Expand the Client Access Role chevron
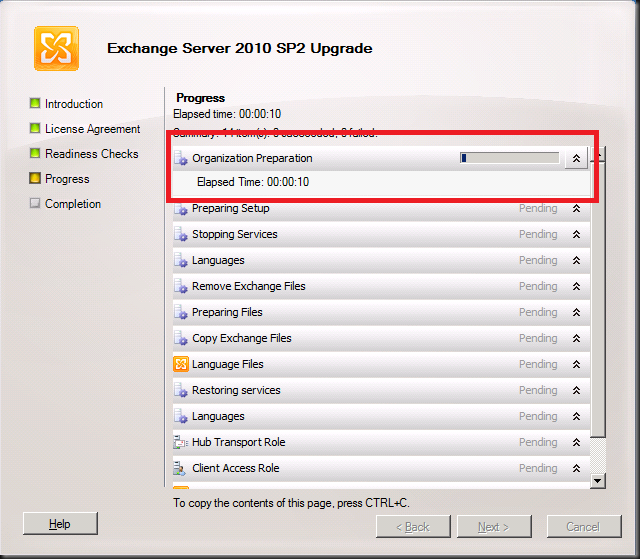 [576, 468]
